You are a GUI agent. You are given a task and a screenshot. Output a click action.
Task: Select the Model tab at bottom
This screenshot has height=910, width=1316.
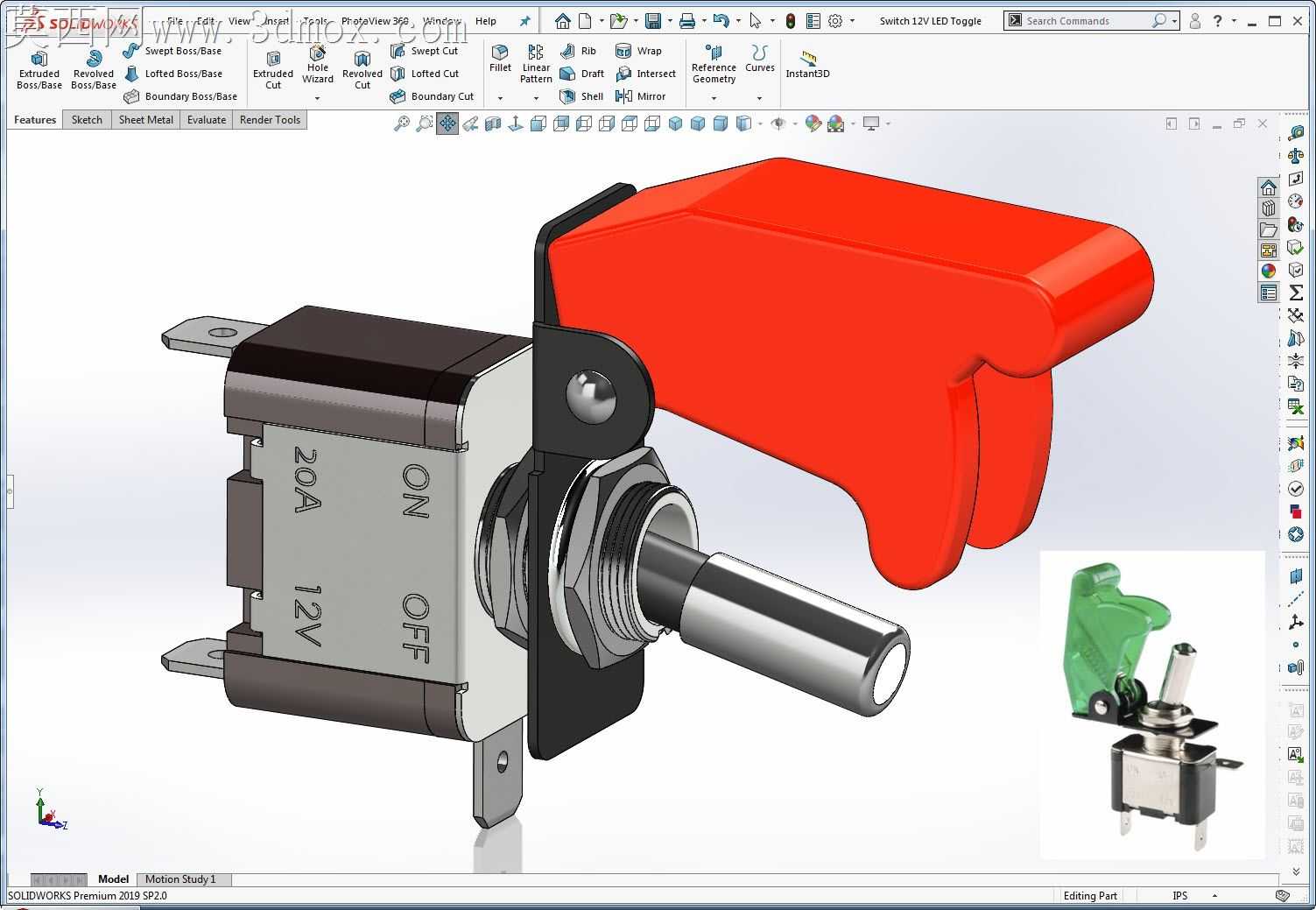[113, 878]
